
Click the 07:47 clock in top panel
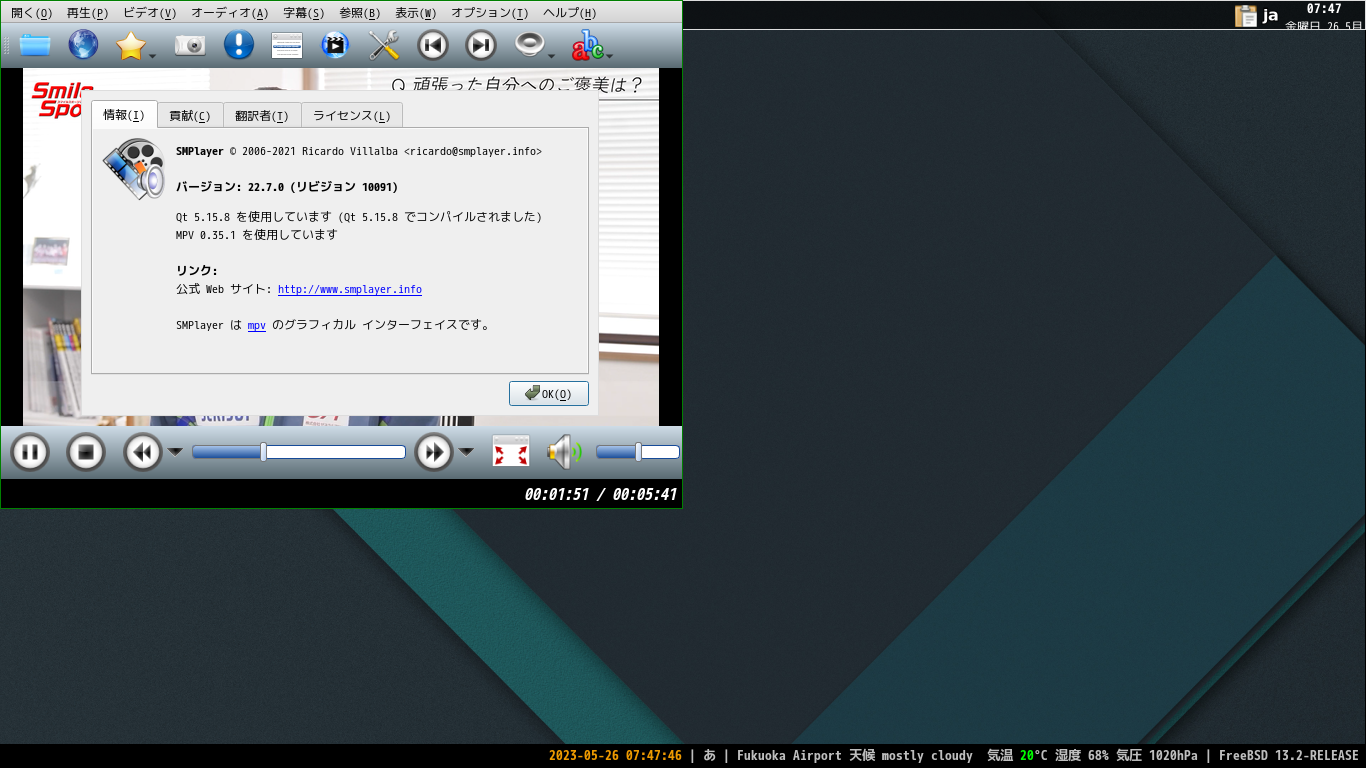[x=1324, y=9]
